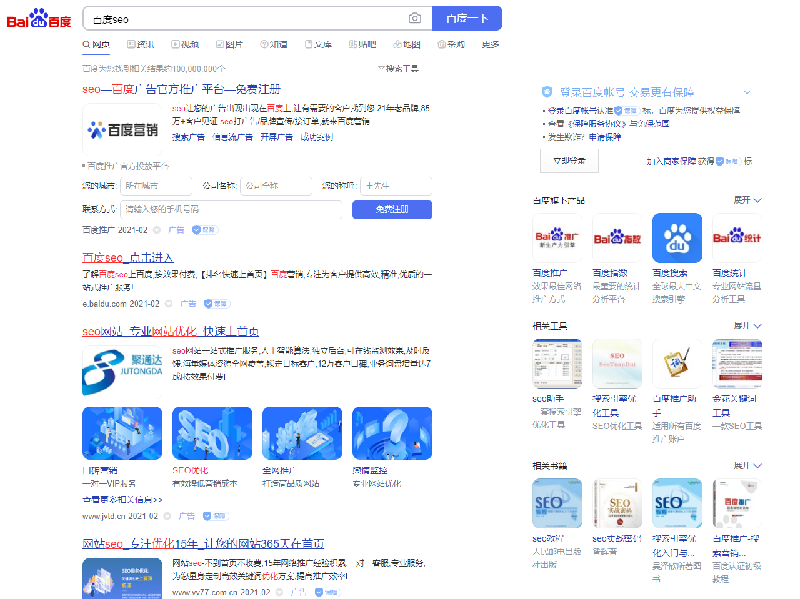800x599 pixels.
Task: Open the 搜索广告 sublink
Action: point(188,137)
